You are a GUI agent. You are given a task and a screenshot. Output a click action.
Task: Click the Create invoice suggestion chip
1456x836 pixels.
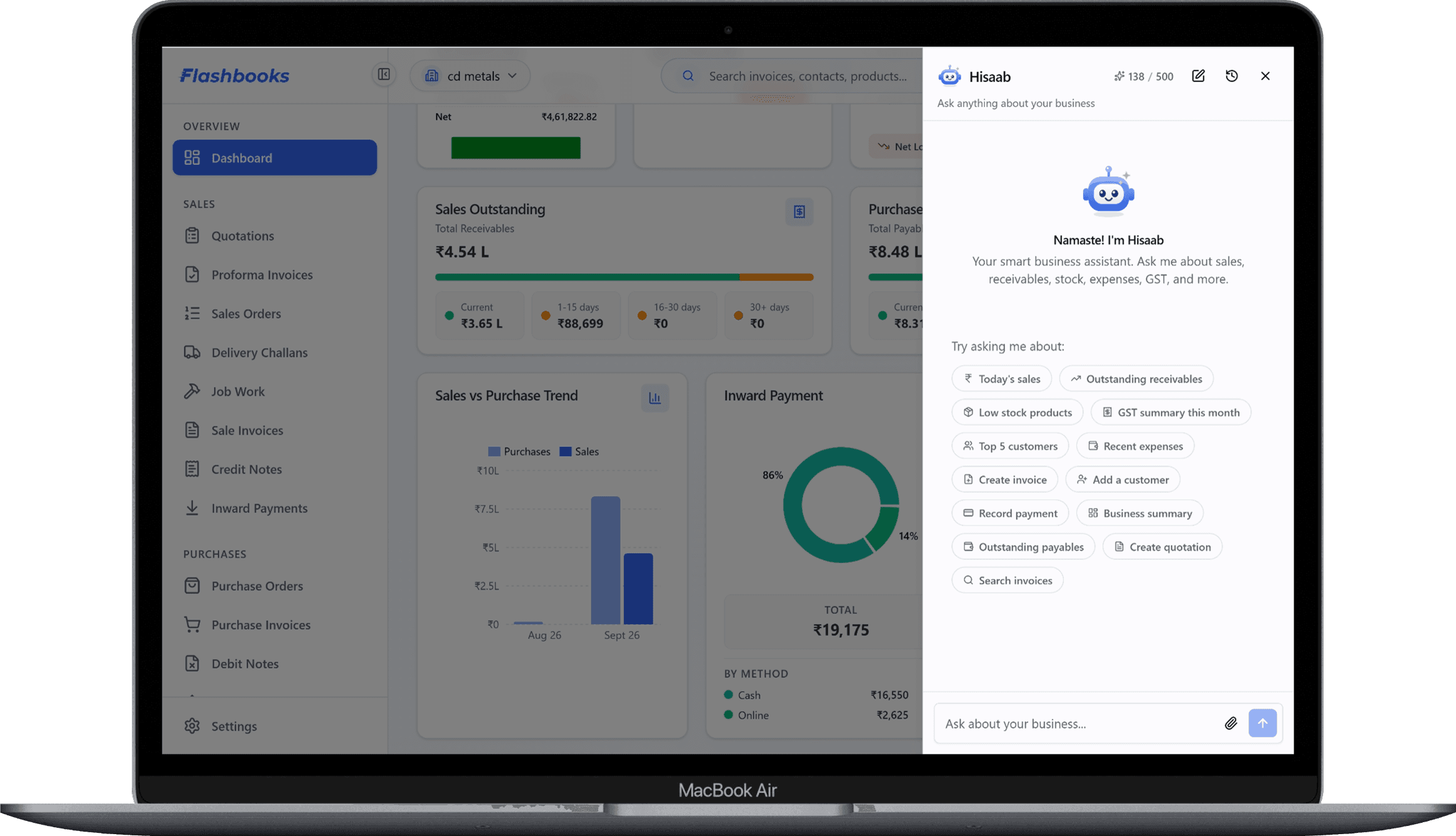point(1005,479)
